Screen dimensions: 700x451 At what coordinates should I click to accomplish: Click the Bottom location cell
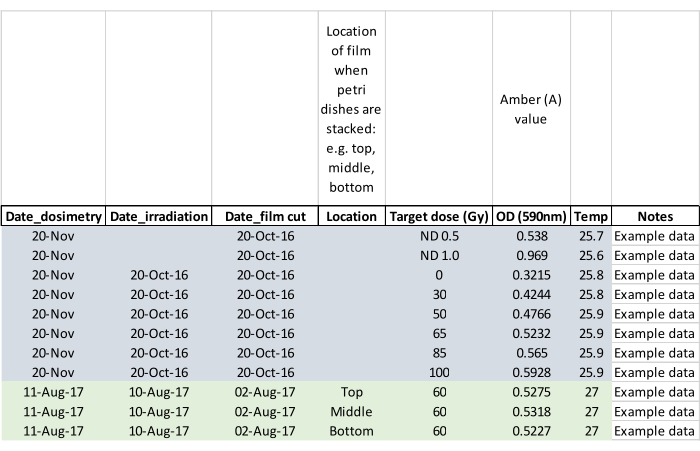(351, 431)
